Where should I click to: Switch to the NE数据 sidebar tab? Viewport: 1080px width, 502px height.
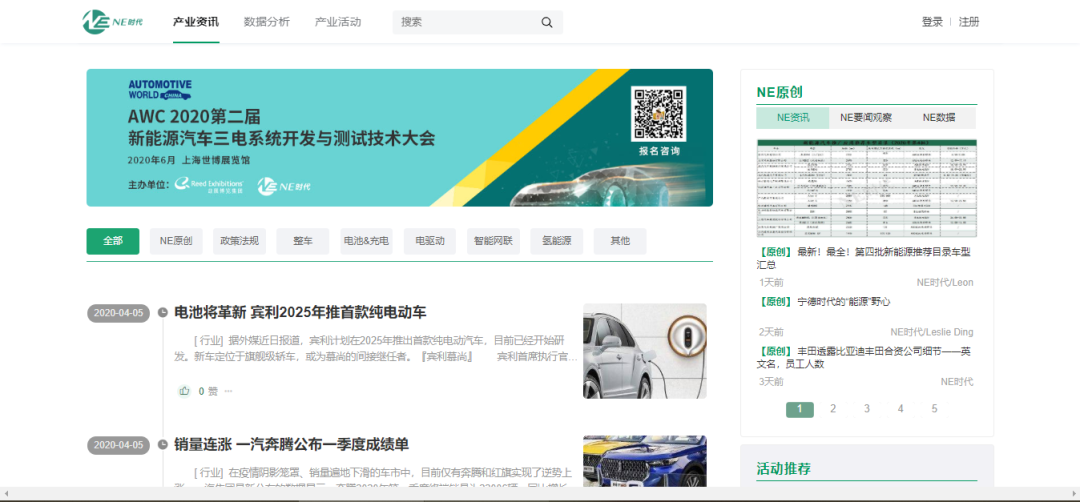point(939,118)
